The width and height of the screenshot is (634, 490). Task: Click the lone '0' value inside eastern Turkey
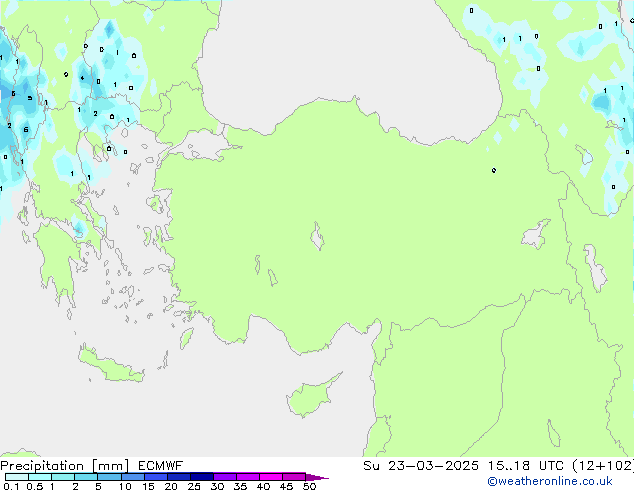pos(494,170)
